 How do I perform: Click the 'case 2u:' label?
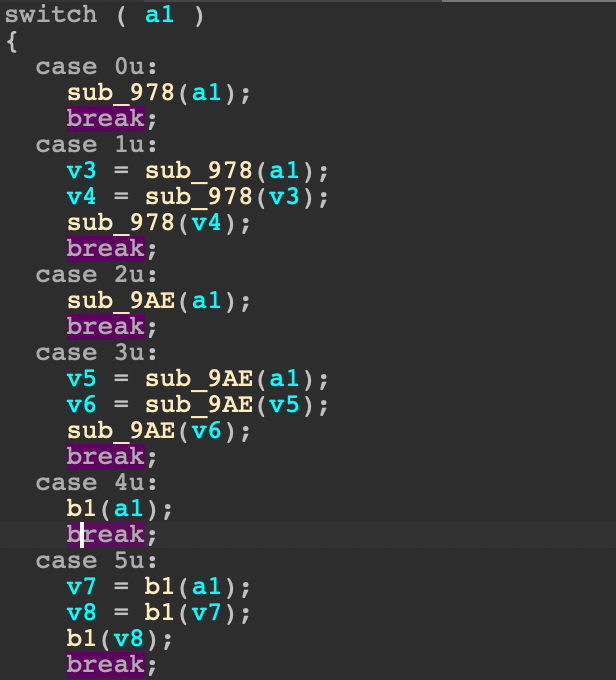(x=96, y=275)
